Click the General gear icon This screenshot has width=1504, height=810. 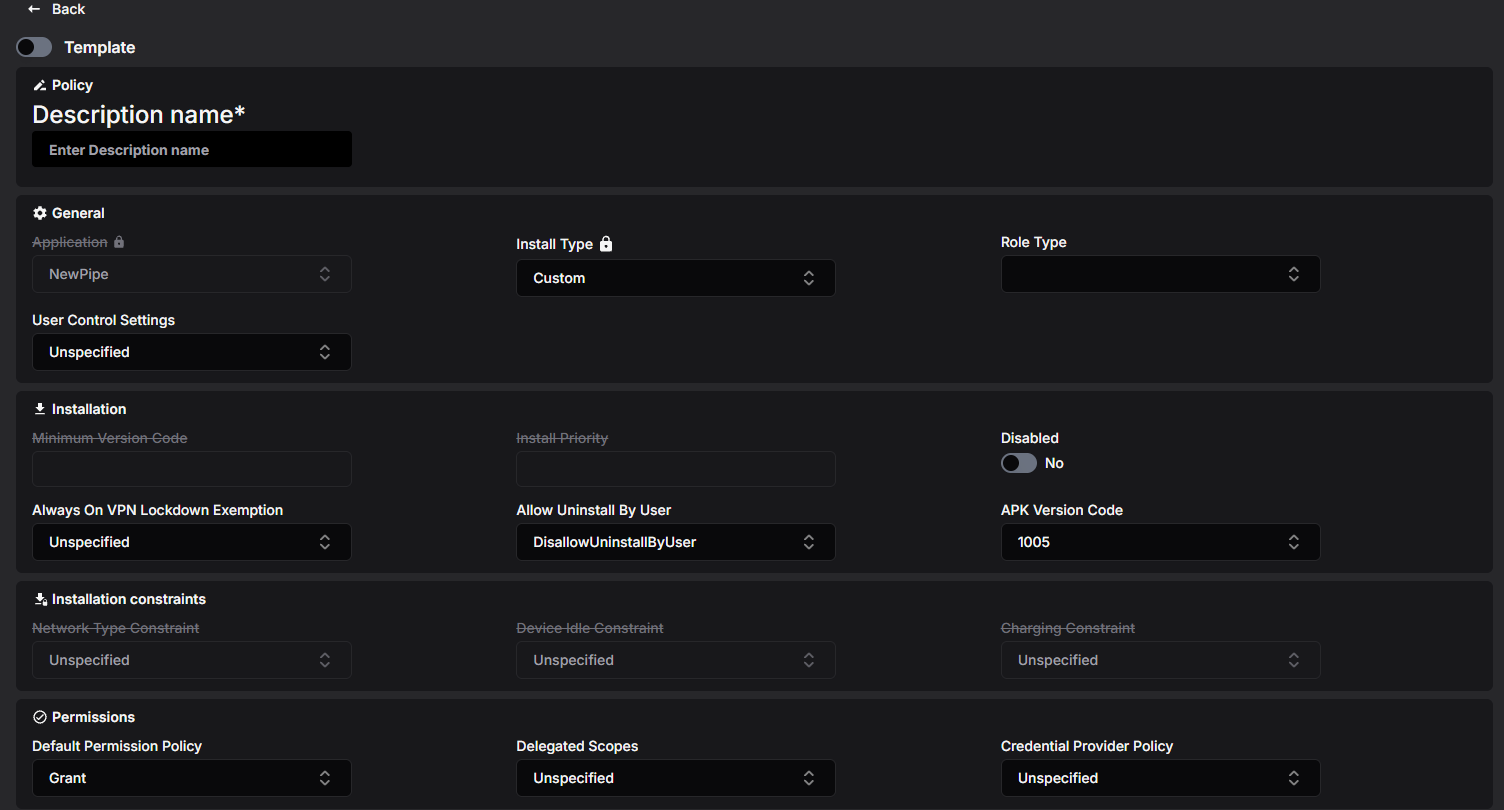point(40,213)
